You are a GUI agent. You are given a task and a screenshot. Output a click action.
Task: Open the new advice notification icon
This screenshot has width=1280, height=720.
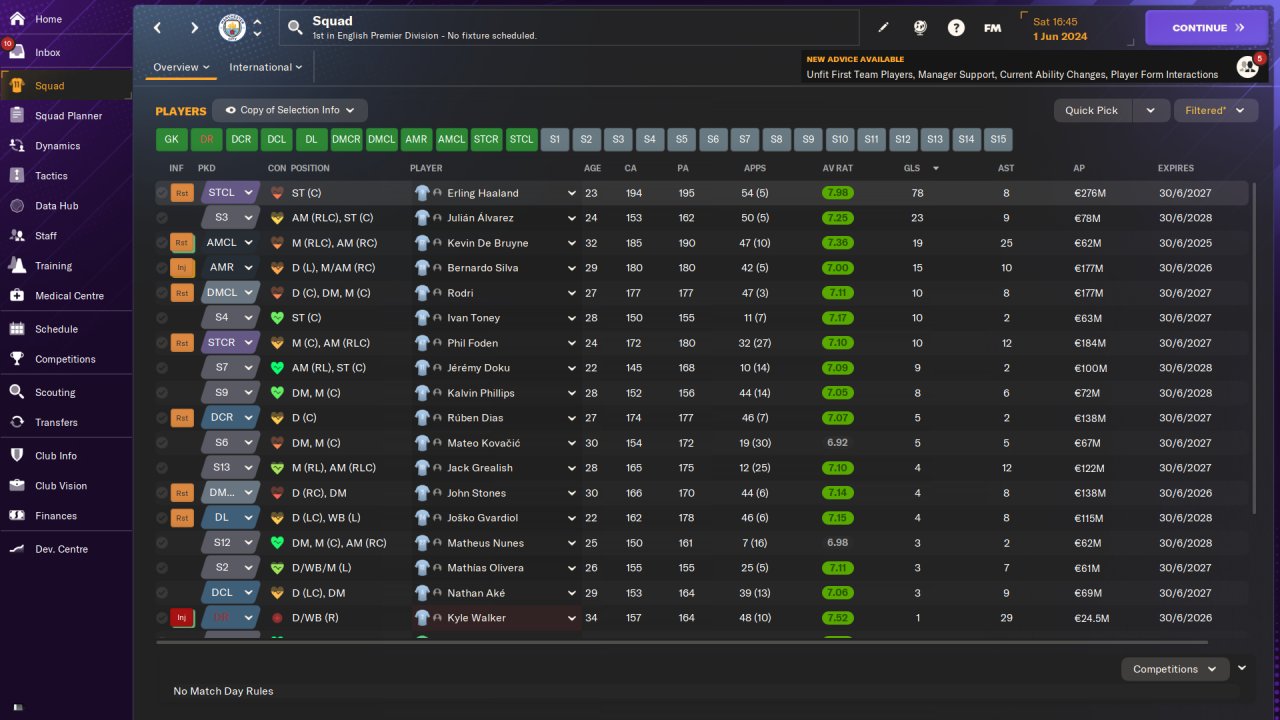(x=1248, y=67)
